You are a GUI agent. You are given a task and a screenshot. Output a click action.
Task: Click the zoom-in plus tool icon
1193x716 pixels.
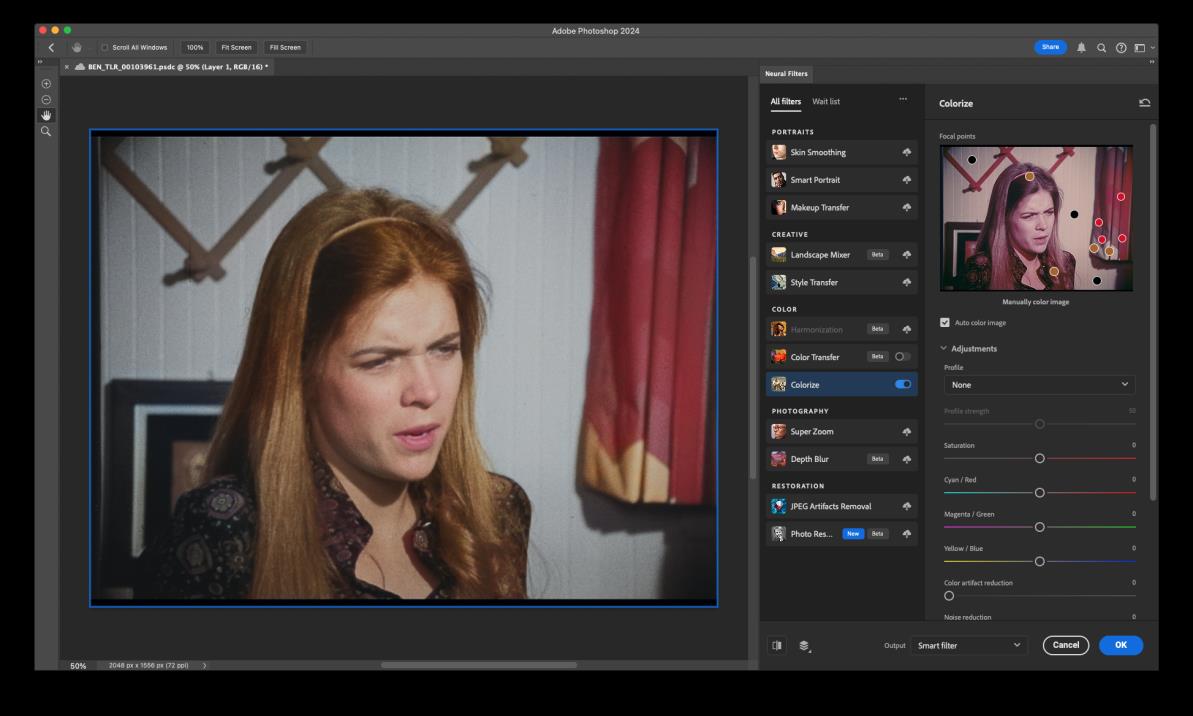pos(46,84)
